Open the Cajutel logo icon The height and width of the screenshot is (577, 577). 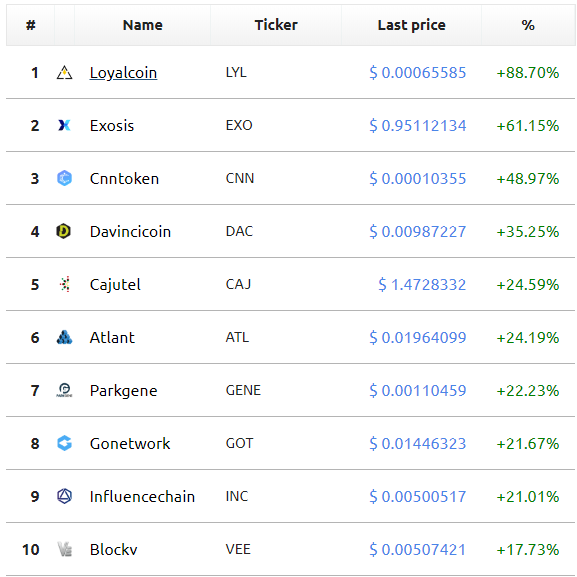[65, 284]
